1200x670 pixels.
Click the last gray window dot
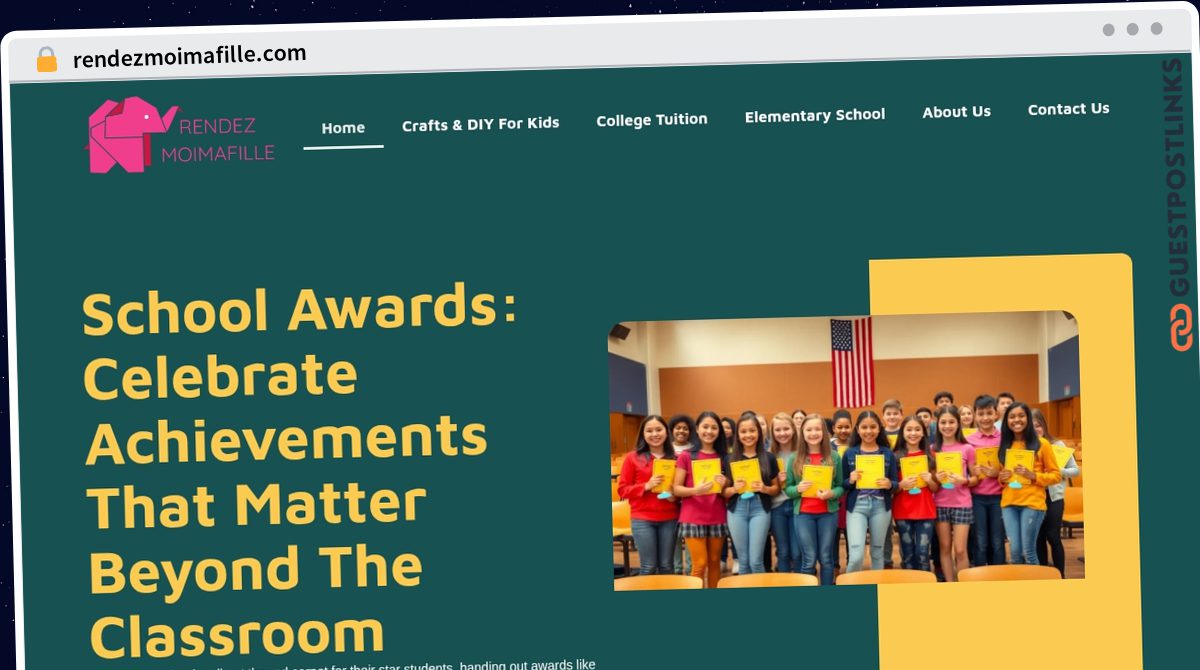1156,29
